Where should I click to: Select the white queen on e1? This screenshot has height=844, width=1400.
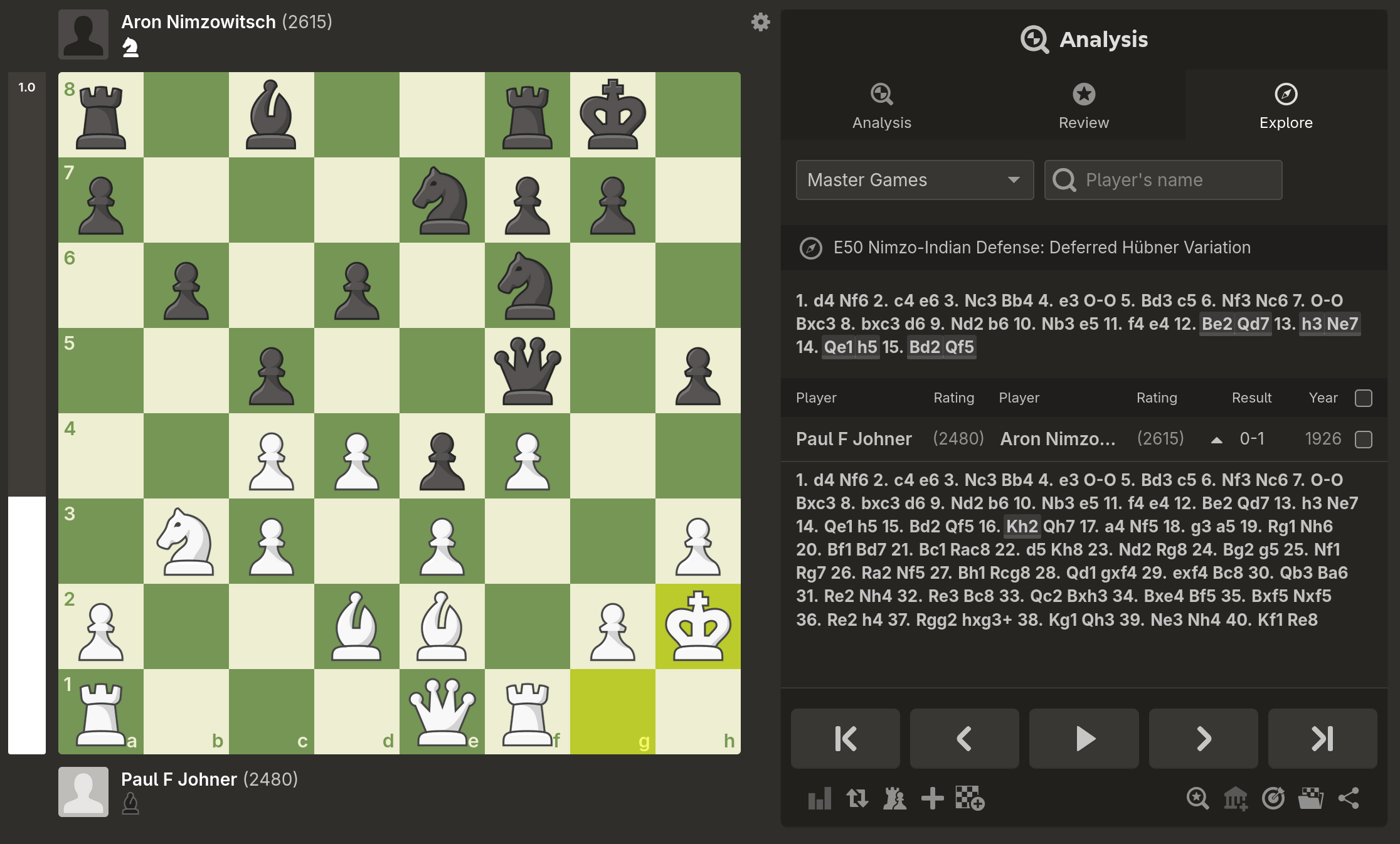[x=442, y=712]
